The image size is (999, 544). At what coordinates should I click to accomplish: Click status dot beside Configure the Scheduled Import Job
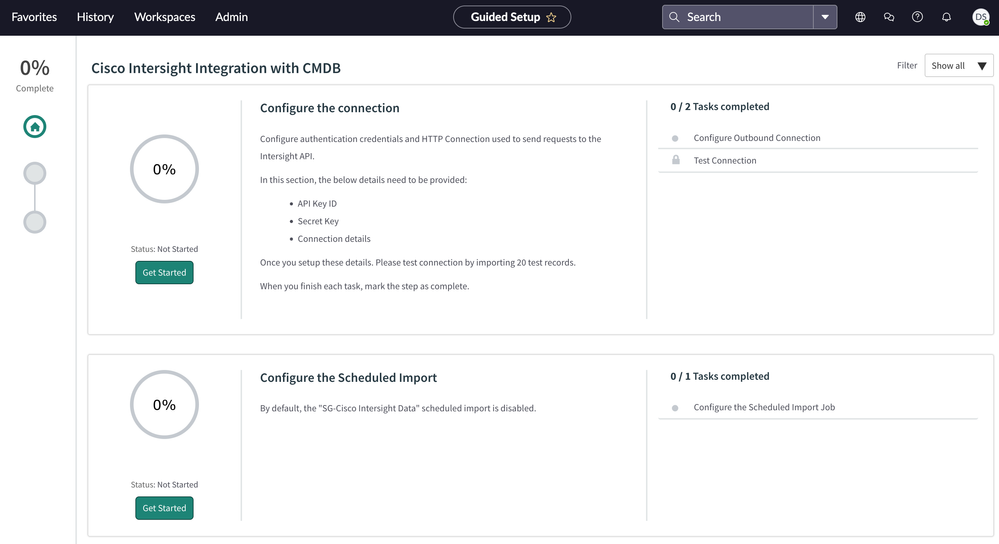point(675,408)
